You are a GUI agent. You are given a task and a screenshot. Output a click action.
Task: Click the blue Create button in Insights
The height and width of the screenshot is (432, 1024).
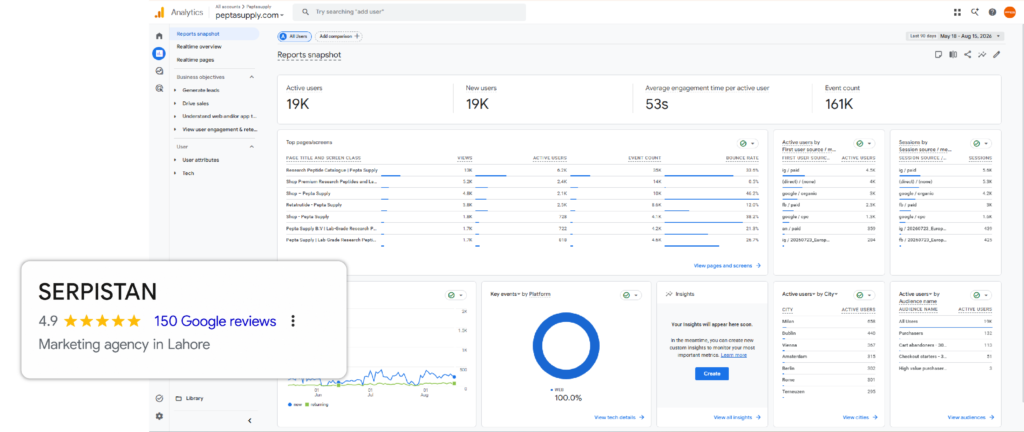tap(711, 374)
